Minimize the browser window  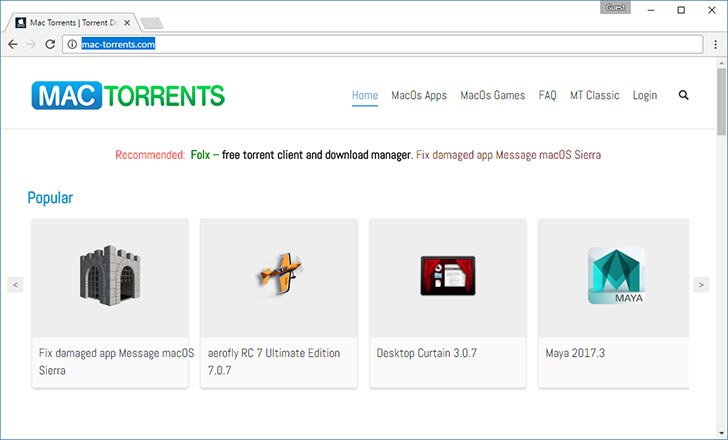click(651, 10)
